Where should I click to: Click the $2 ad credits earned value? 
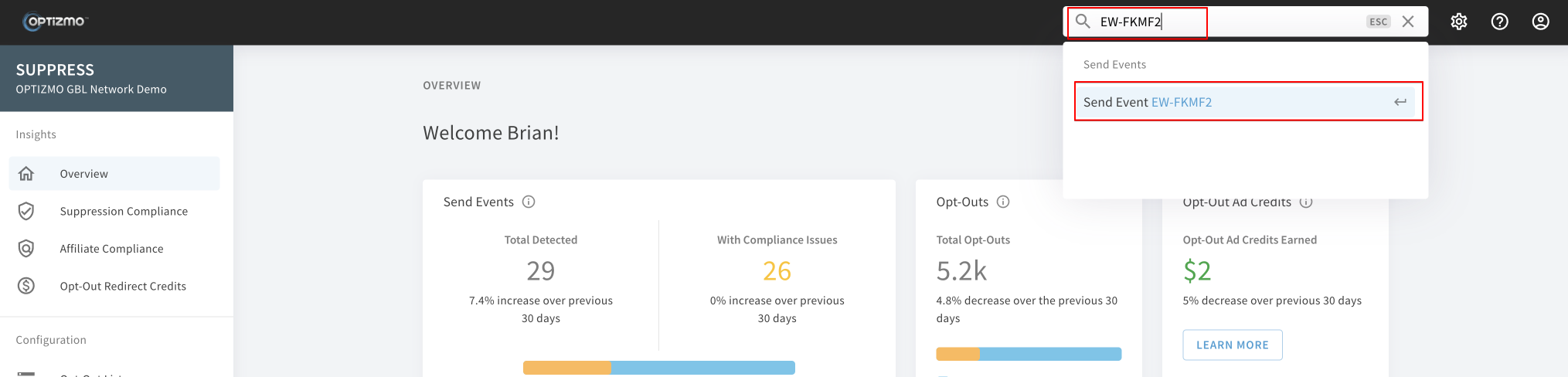tap(1198, 271)
